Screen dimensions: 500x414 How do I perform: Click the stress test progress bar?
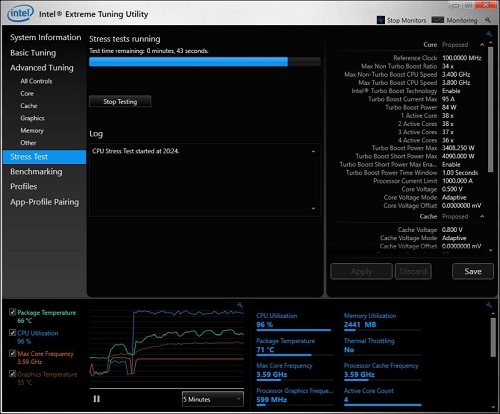coord(205,62)
